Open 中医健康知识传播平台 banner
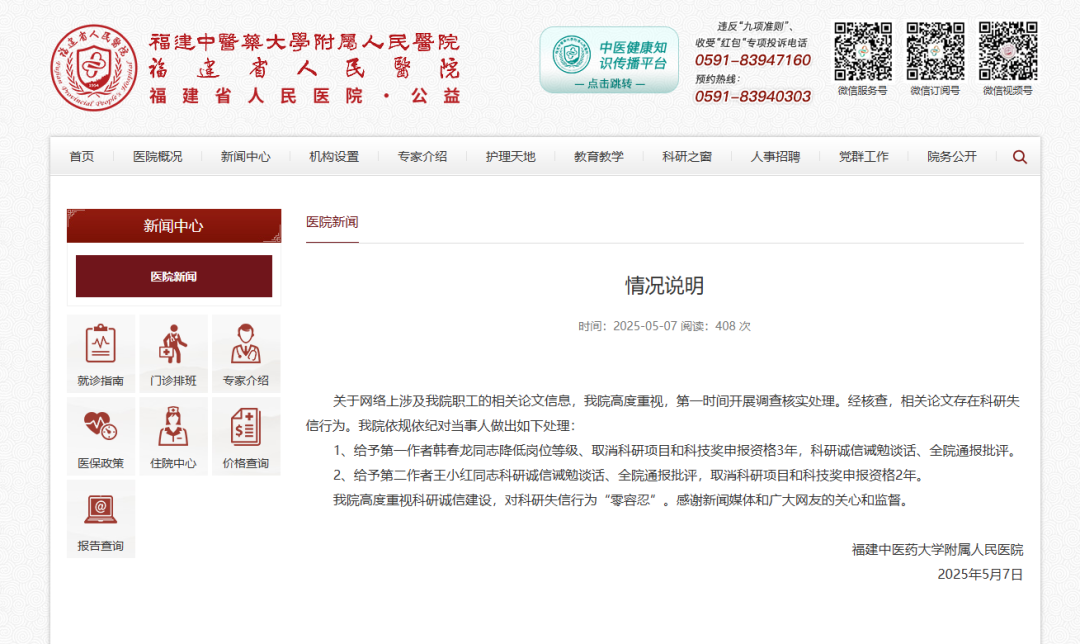This screenshot has height=644, width=1080. pyautogui.click(x=609, y=60)
